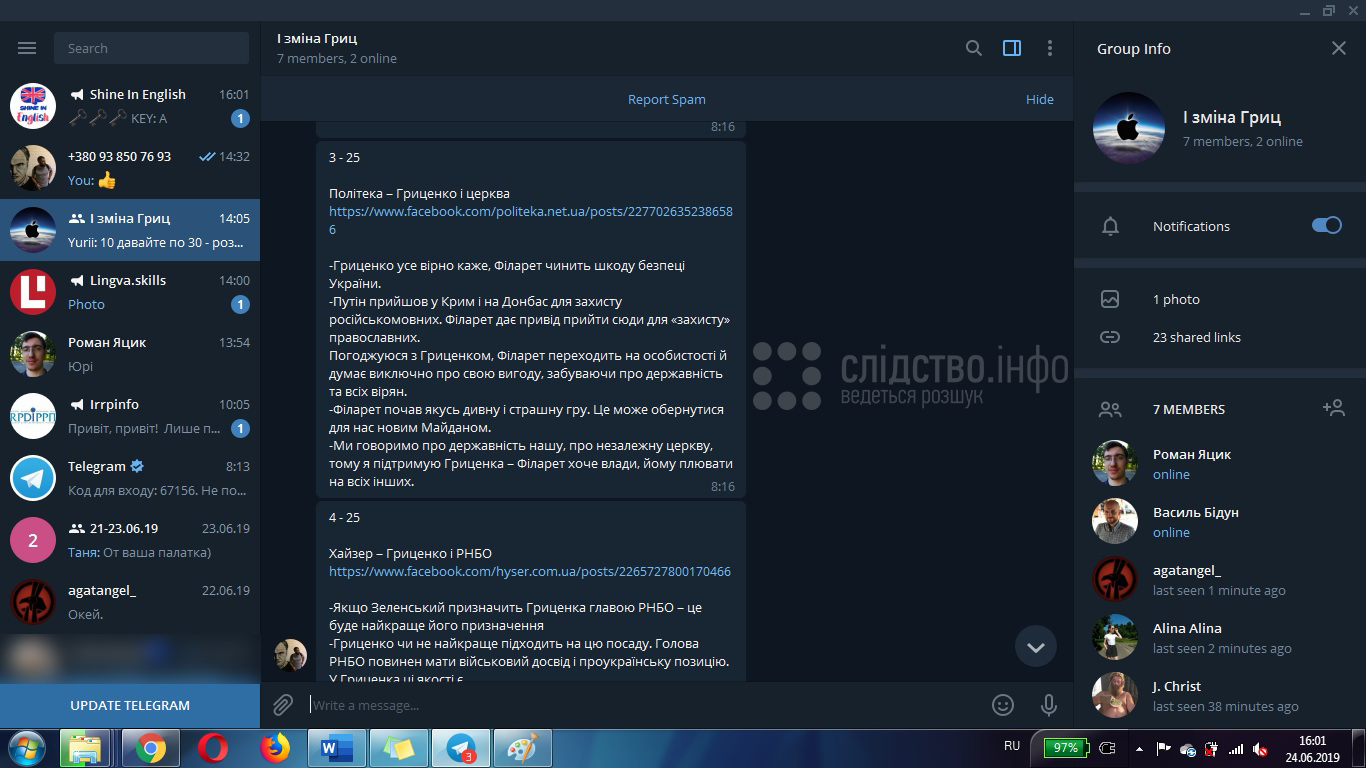1366x768 pixels.
Task: Select the І зміна Гриц group chat
Action: (x=130, y=230)
